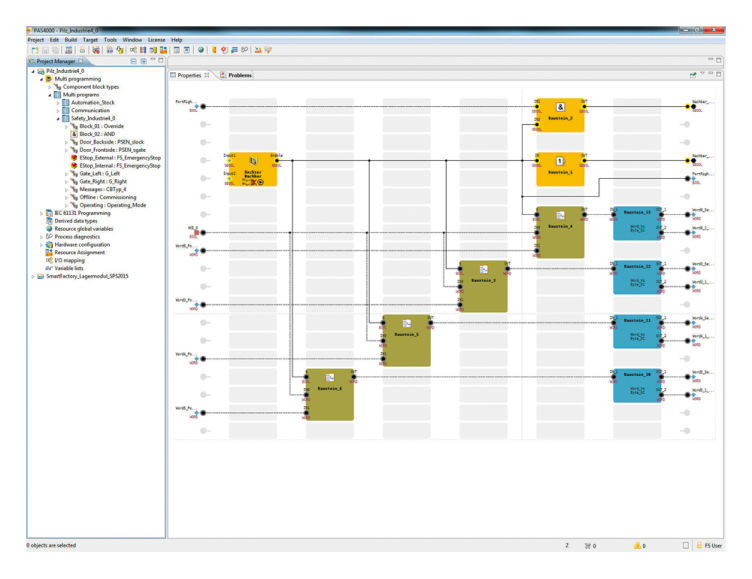Expand the SmartFactory_Lagermodul_SPS2015 project
Viewport: 752px width, 579px height.
point(33,276)
